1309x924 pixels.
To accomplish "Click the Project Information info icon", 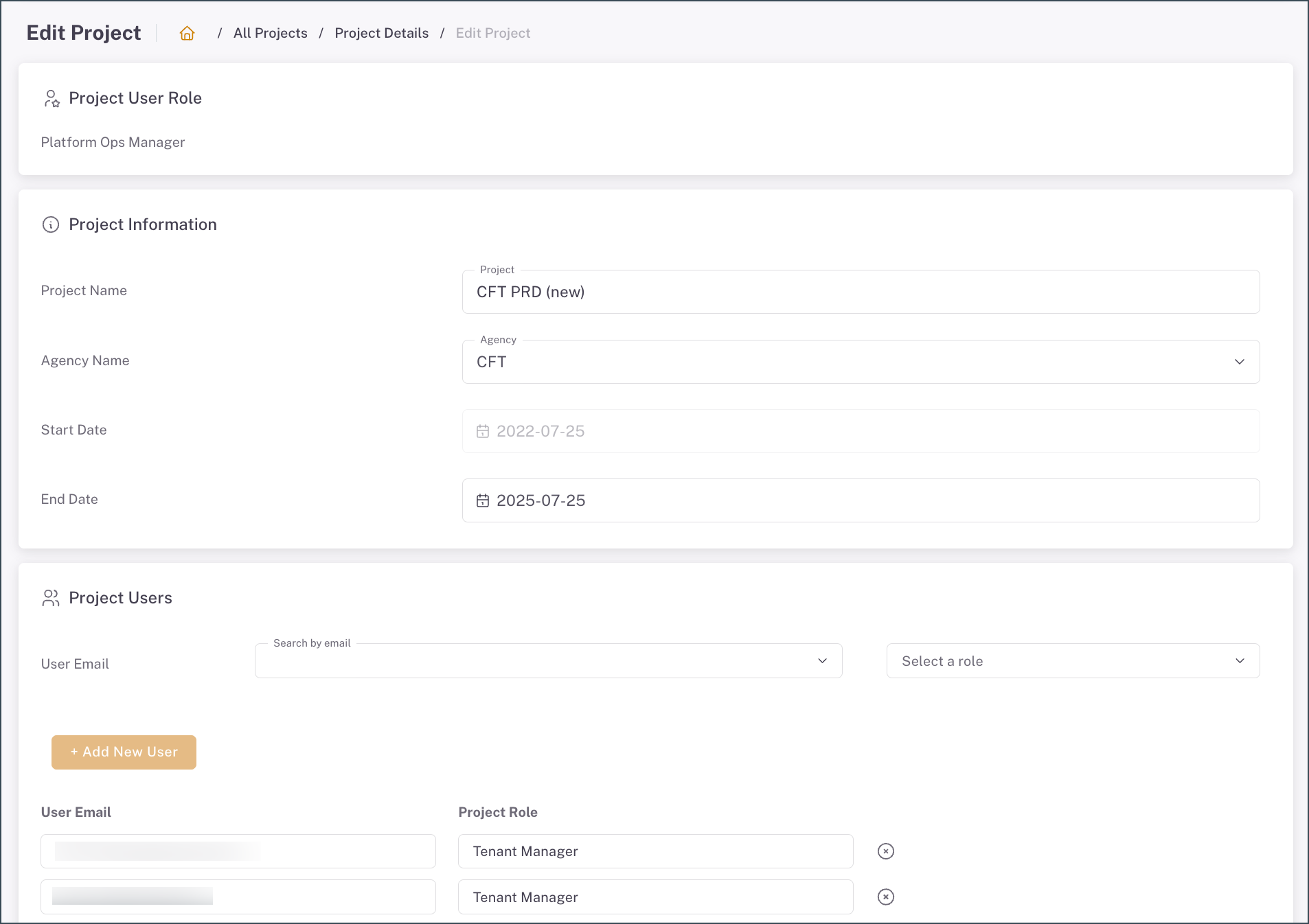I will click(x=51, y=224).
